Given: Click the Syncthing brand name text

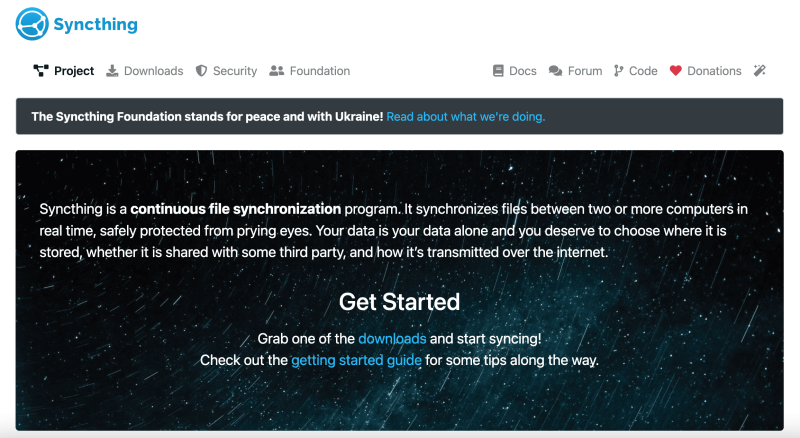Looking at the screenshot, I should [x=95, y=25].
